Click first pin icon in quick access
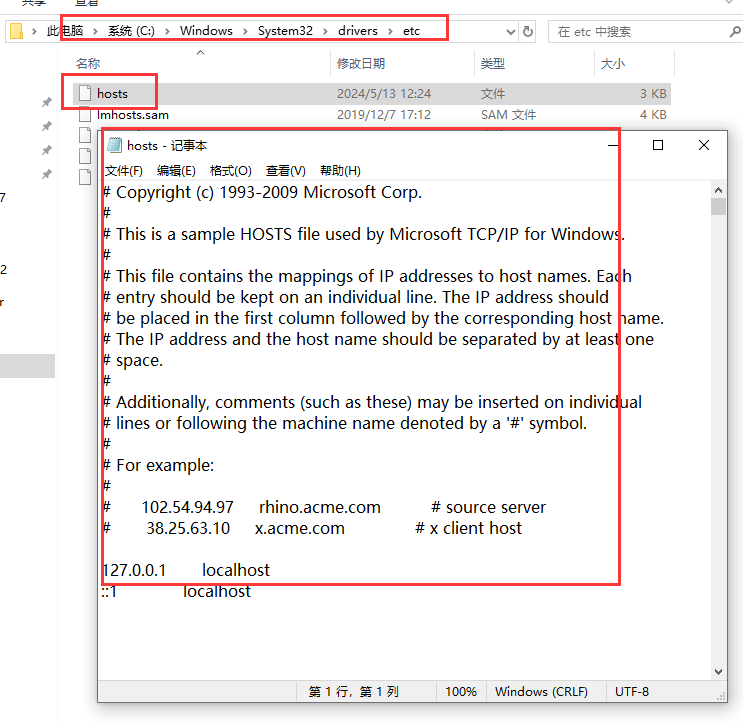This screenshot has width=743, height=723. tap(46, 102)
